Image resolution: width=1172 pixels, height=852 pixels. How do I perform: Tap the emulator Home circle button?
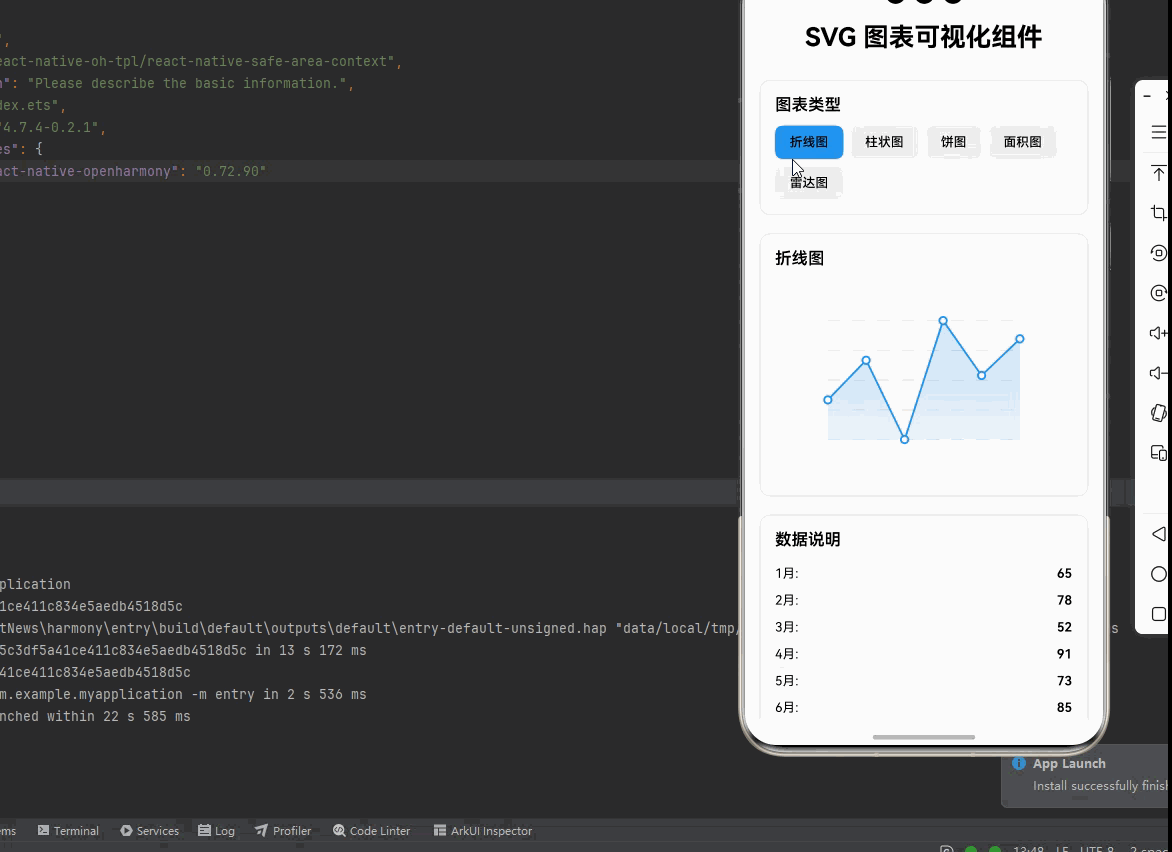click(x=1159, y=574)
